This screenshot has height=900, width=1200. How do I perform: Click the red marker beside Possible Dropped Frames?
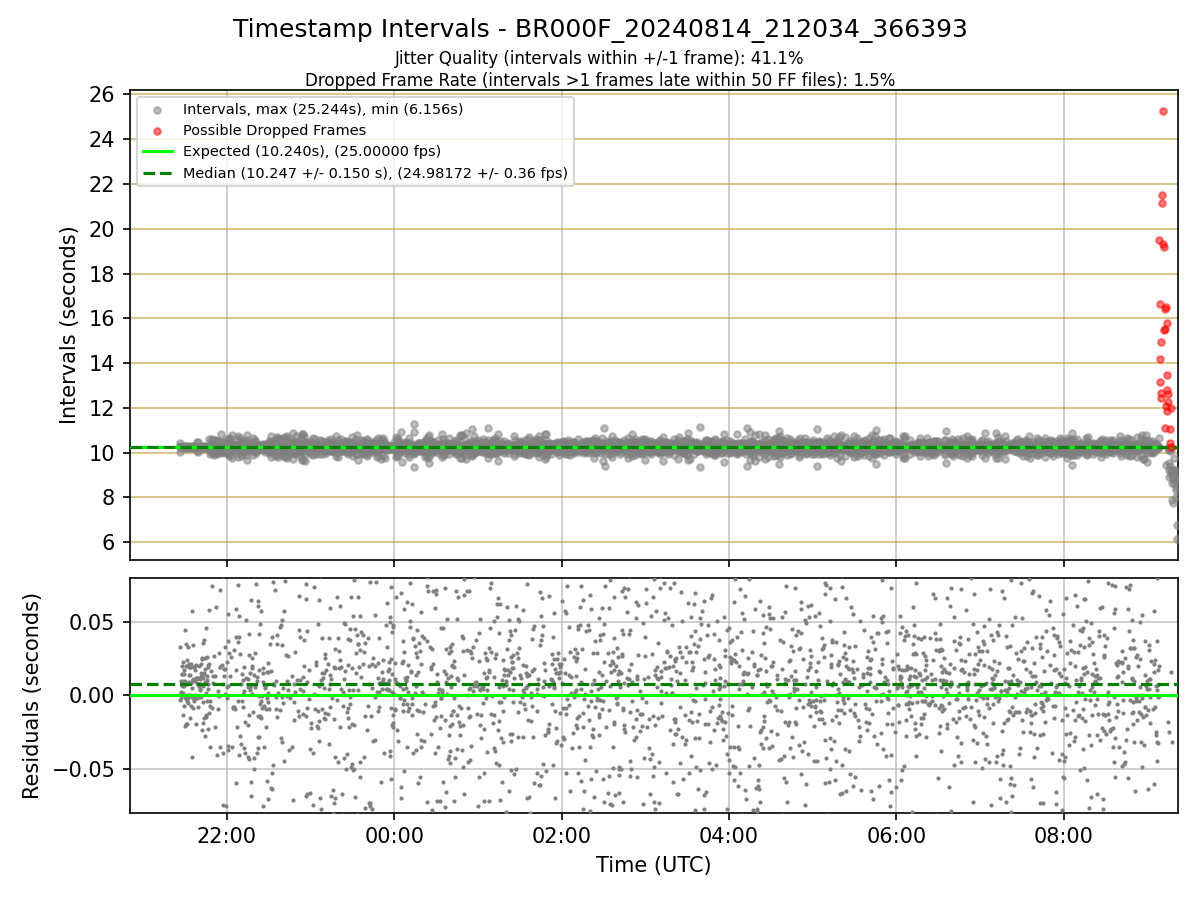click(157, 131)
